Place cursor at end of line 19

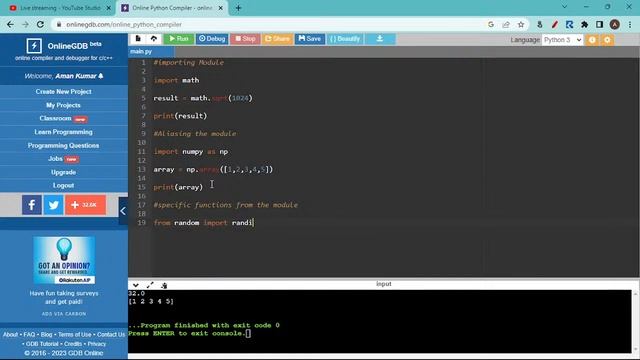(254, 223)
